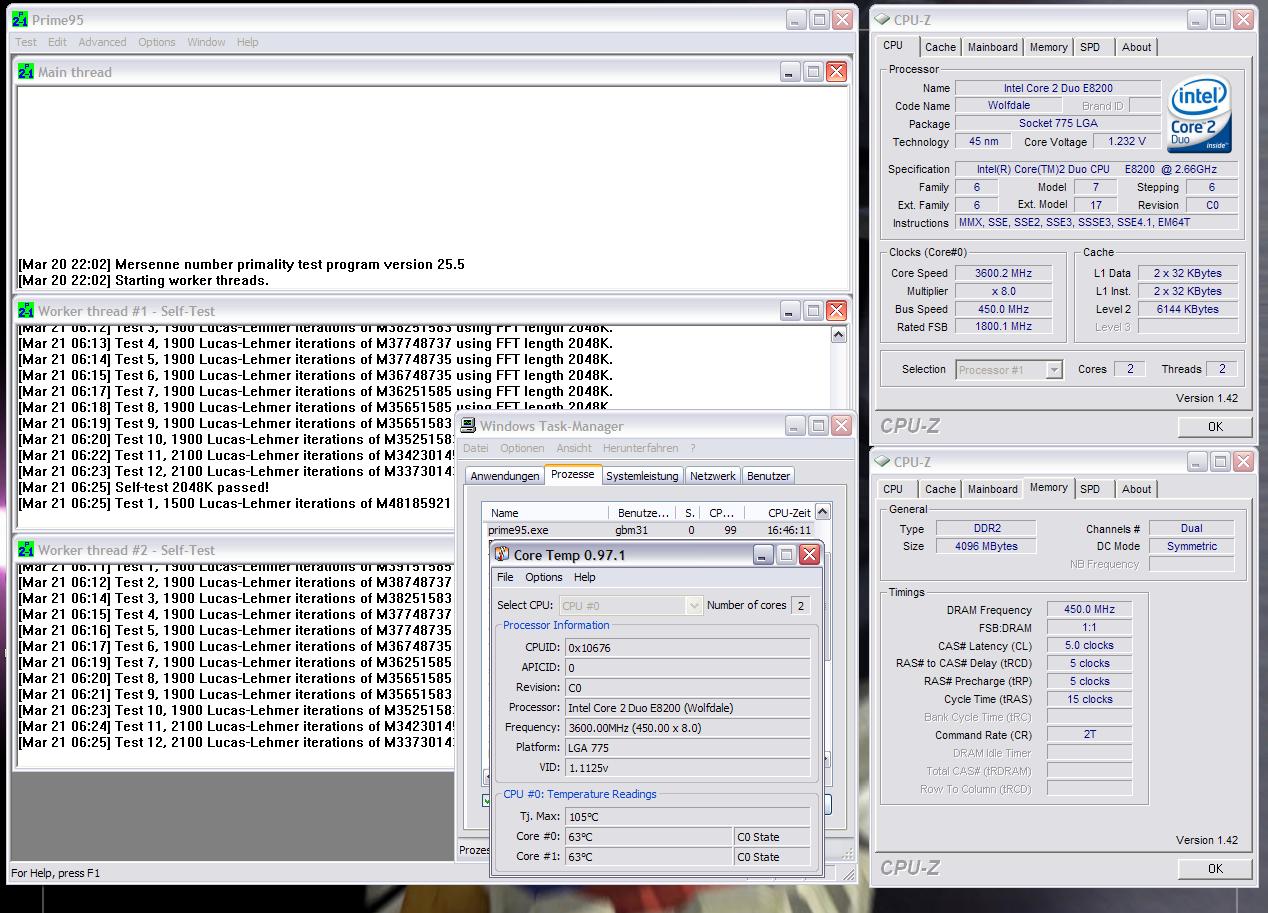Open the Ansicht menu in Task-Manager
This screenshot has height=913, width=1268.
point(574,448)
